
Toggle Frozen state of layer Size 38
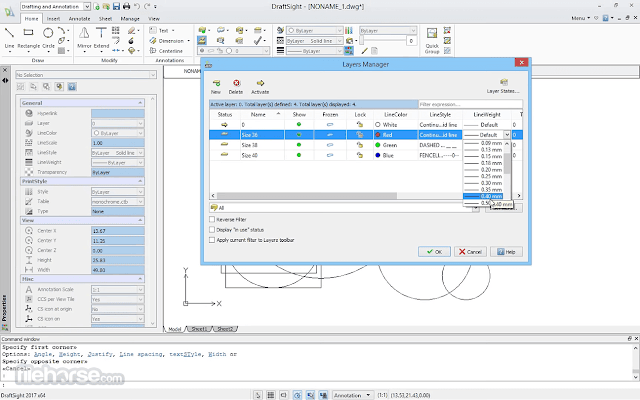click(x=330, y=145)
